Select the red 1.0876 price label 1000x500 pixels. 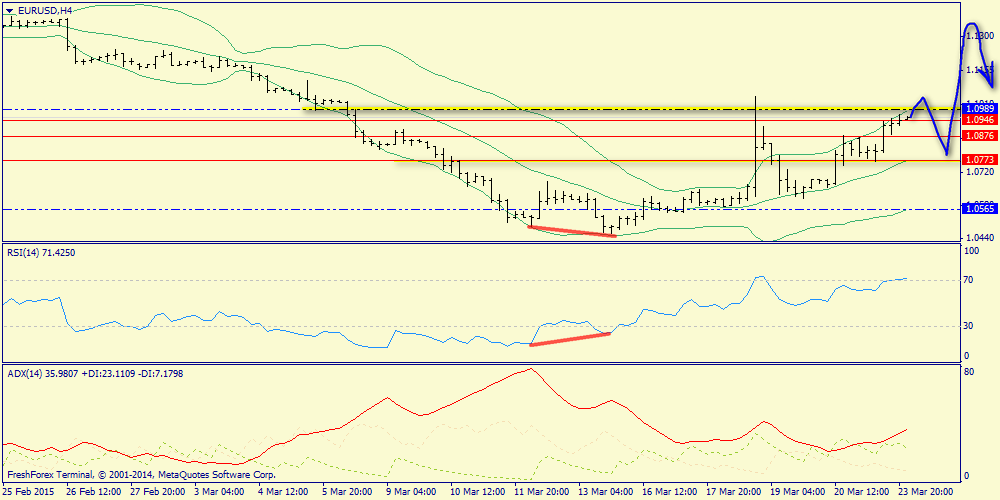coord(978,136)
